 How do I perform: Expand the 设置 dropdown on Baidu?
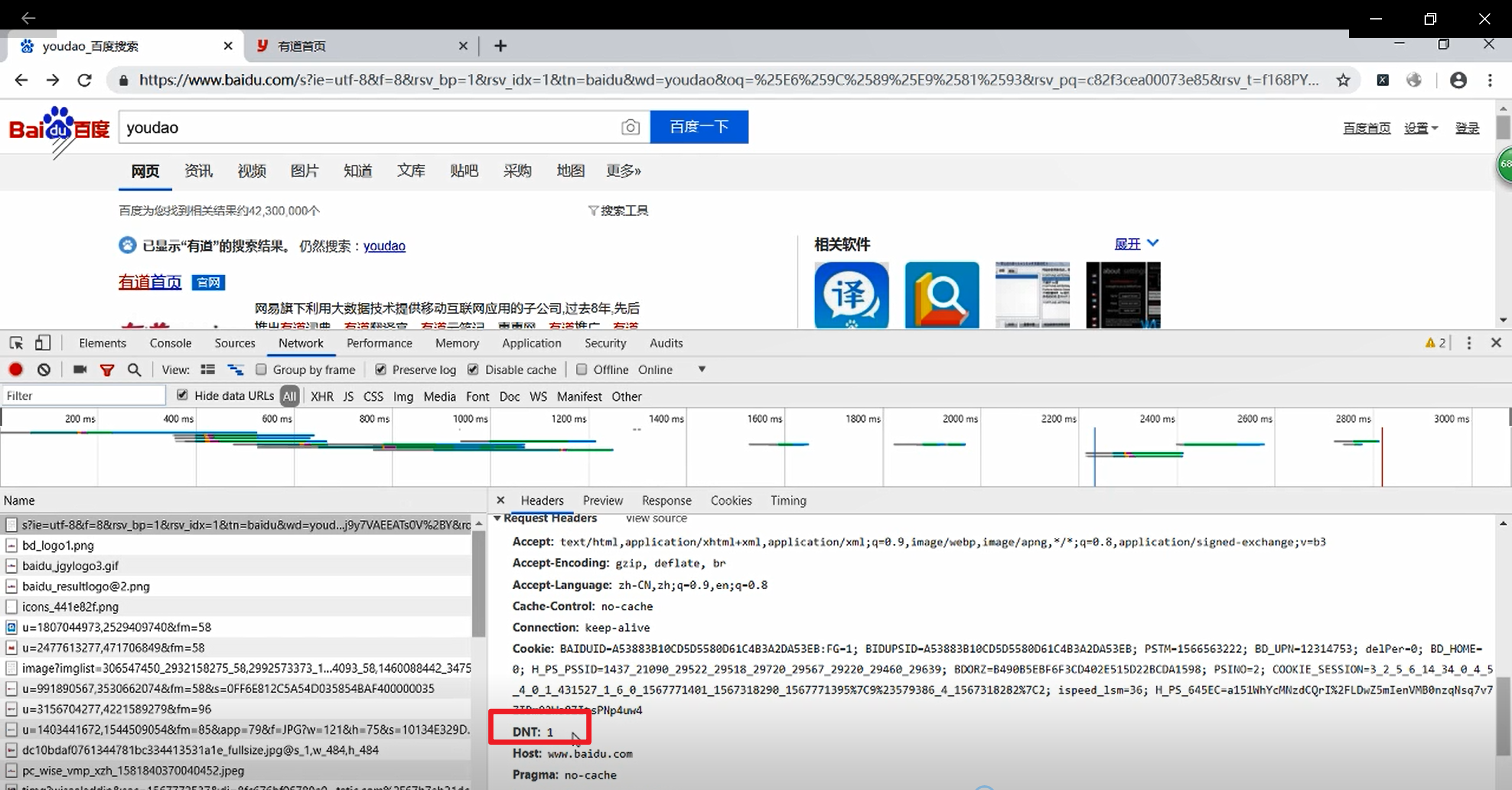(x=1421, y=128)
